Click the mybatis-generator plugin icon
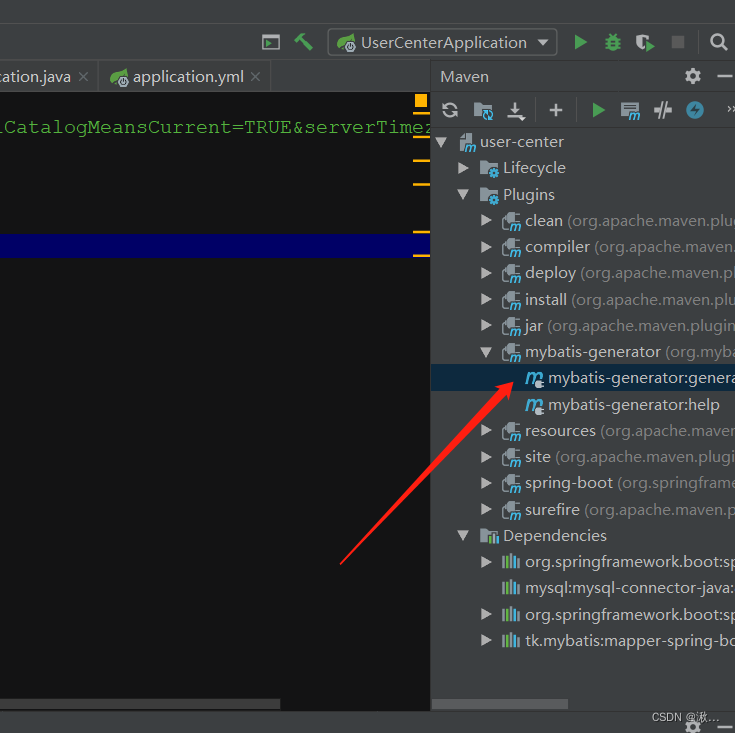The image size is (735, 733). click(511, 352)
